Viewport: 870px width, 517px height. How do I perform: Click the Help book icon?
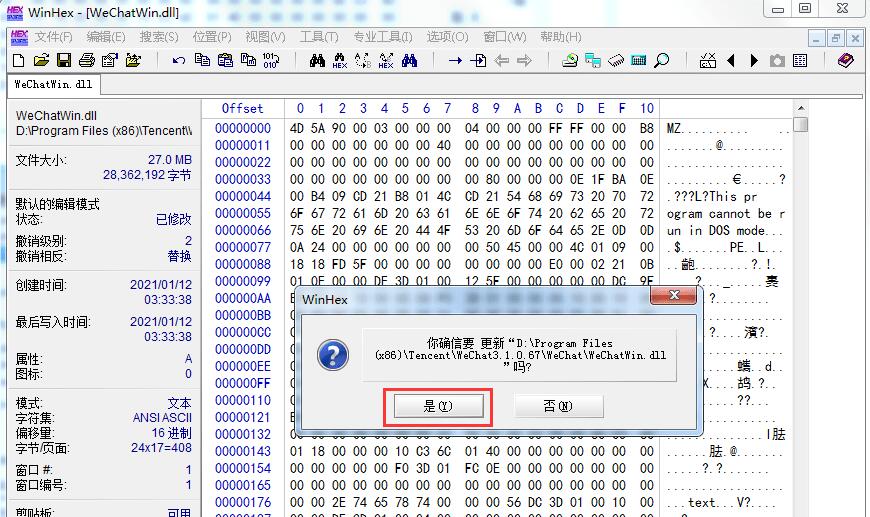(846, 61)
